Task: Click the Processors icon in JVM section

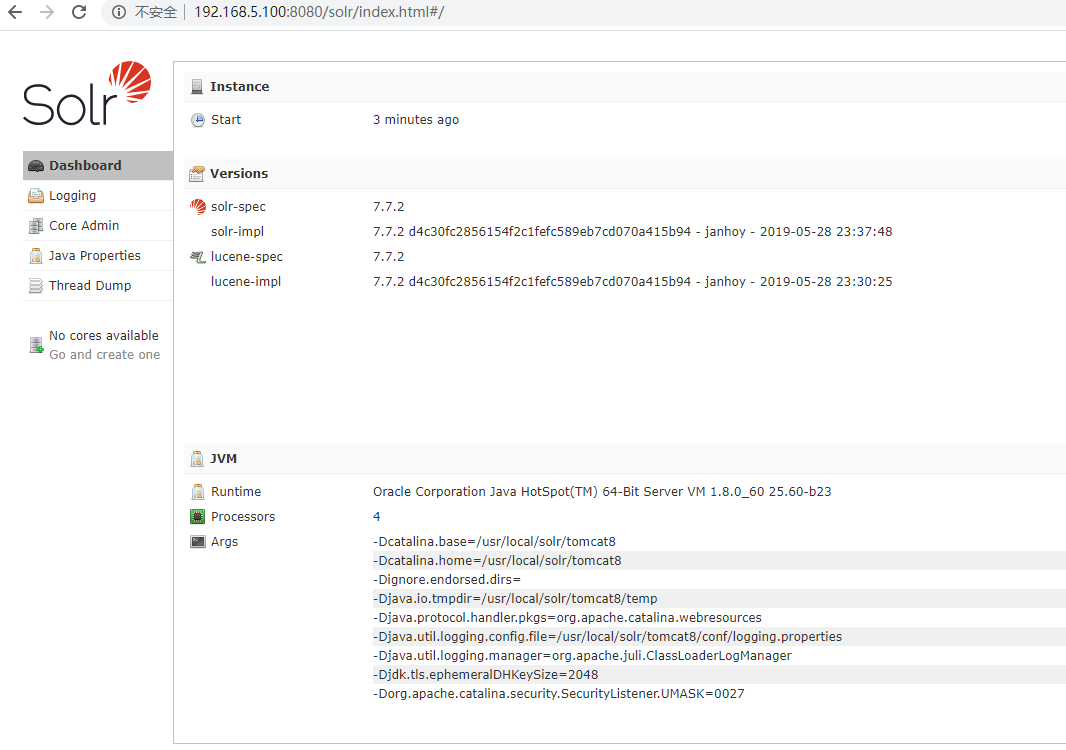Action: [197, 516]
